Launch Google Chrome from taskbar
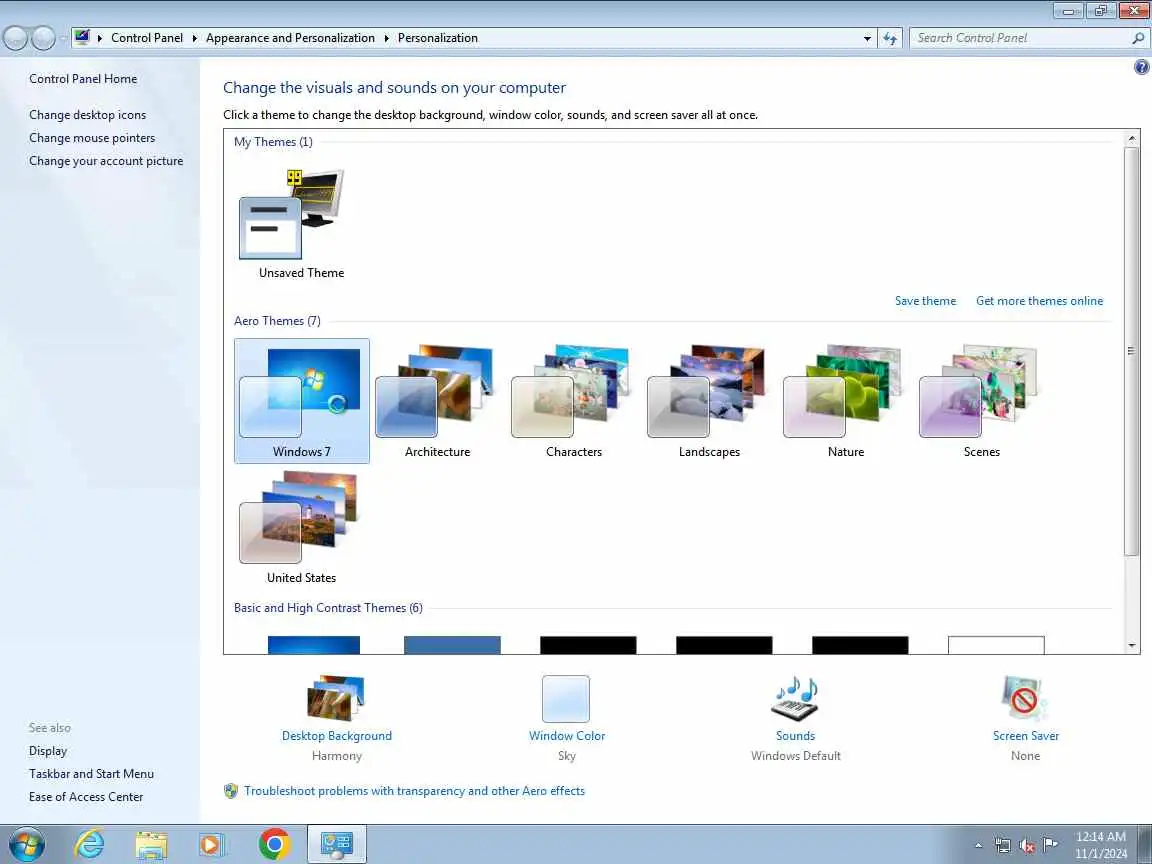This screenshot has height=864, width=1152. pos(274,844)
